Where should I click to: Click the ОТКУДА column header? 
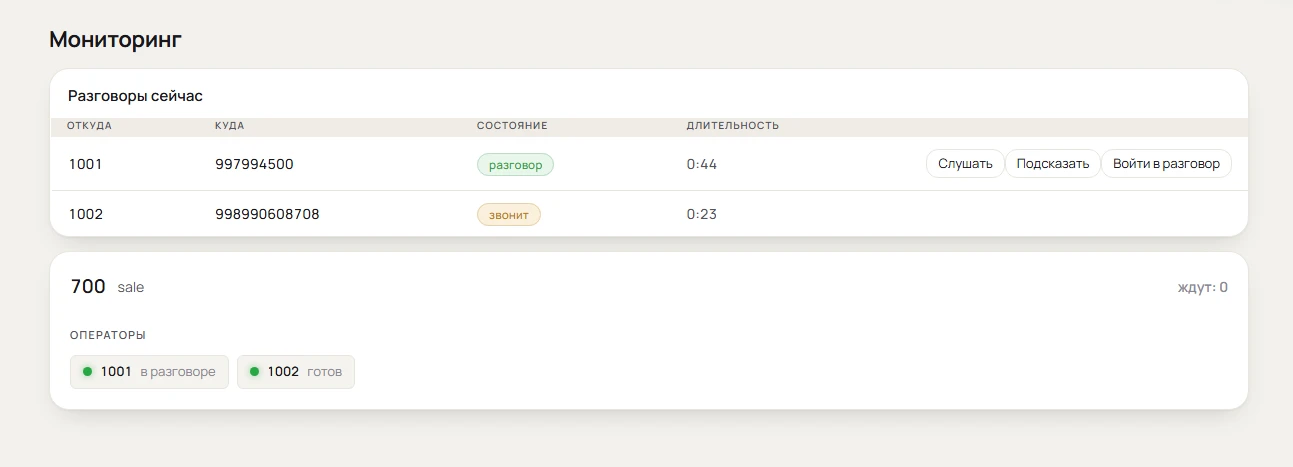click(x=90, y=126)
